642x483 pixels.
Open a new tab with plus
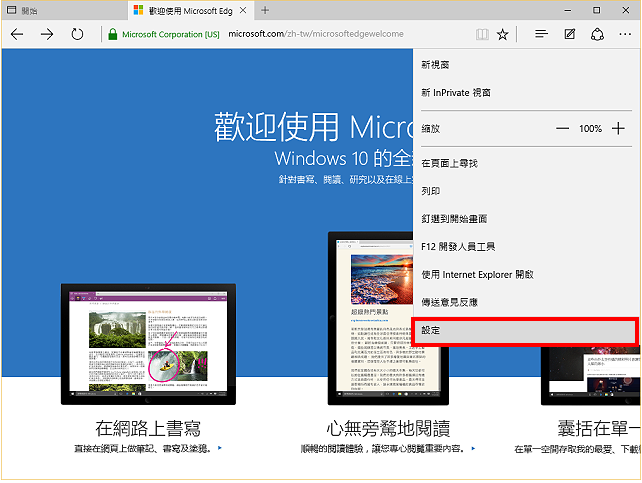tap(265, 10)
